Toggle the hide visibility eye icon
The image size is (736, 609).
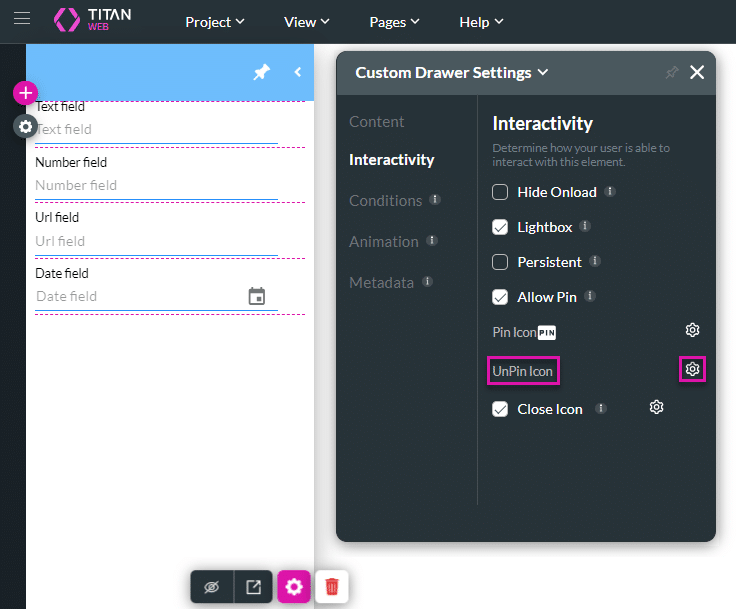tap(211, 587)
